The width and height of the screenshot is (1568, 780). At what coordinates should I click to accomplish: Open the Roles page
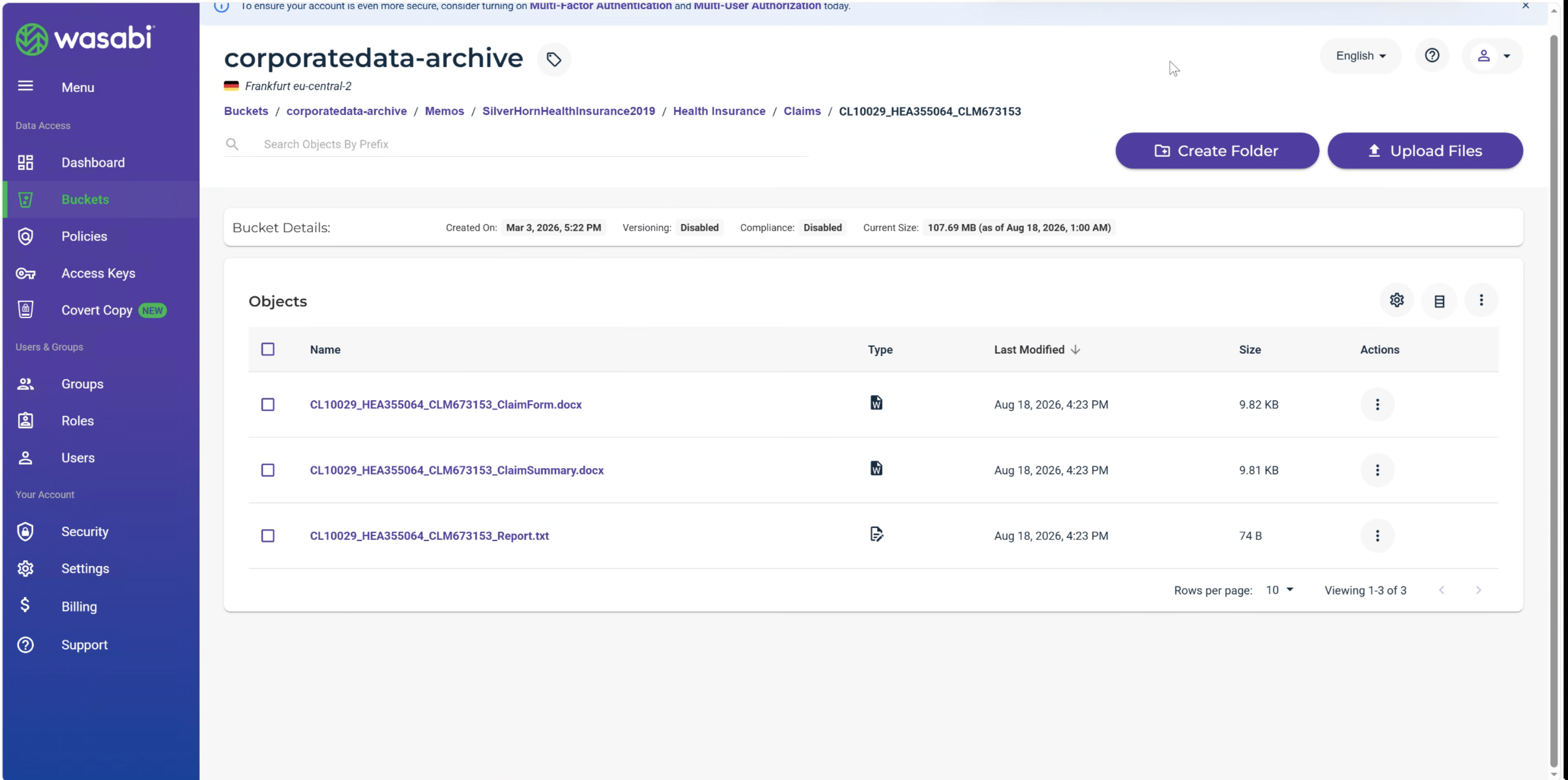(77, 420)
